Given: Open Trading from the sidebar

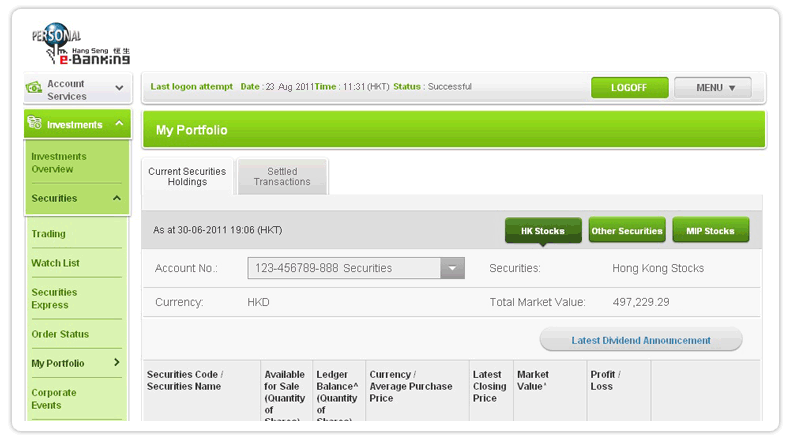Looking at the screenshot, I should pyautogui.click(x=48, y=234).
